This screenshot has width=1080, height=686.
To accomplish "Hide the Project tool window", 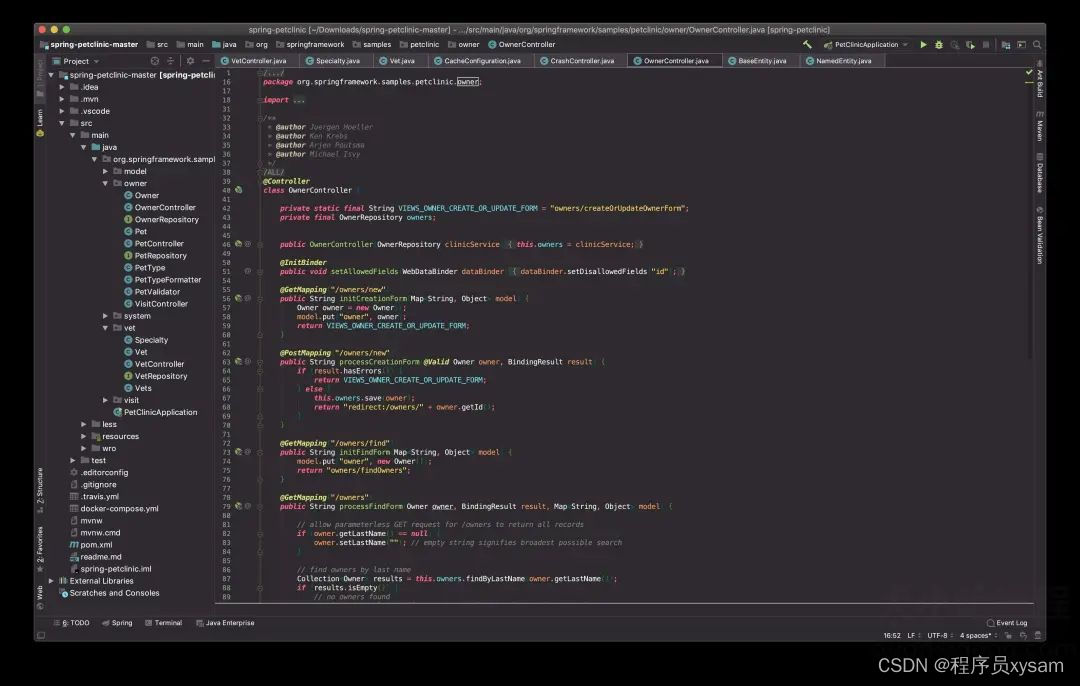I will (205, 61).
